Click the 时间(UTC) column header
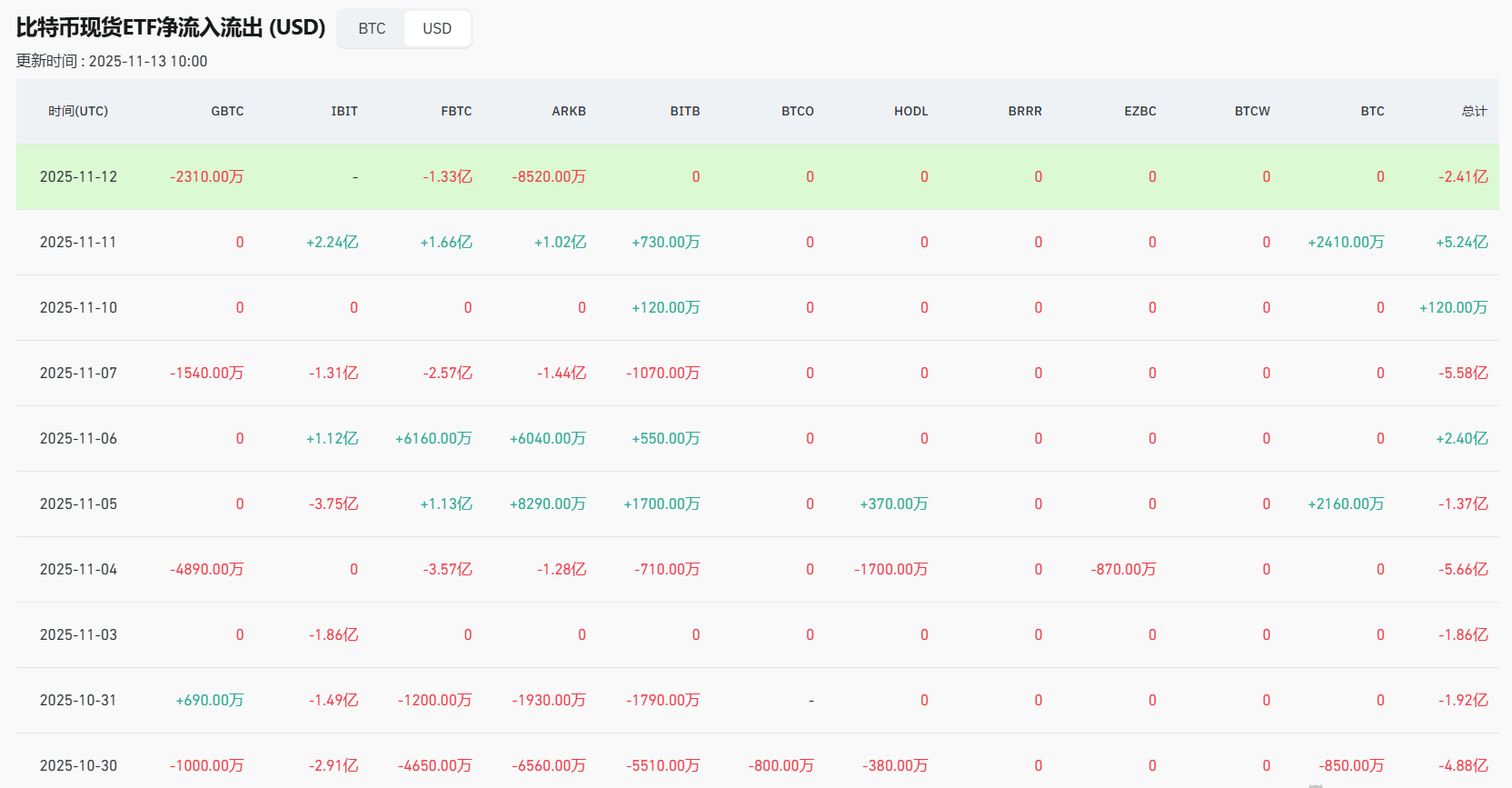Image resolution: width=1512 pixels, height=788 pixels. pos(78,111)
